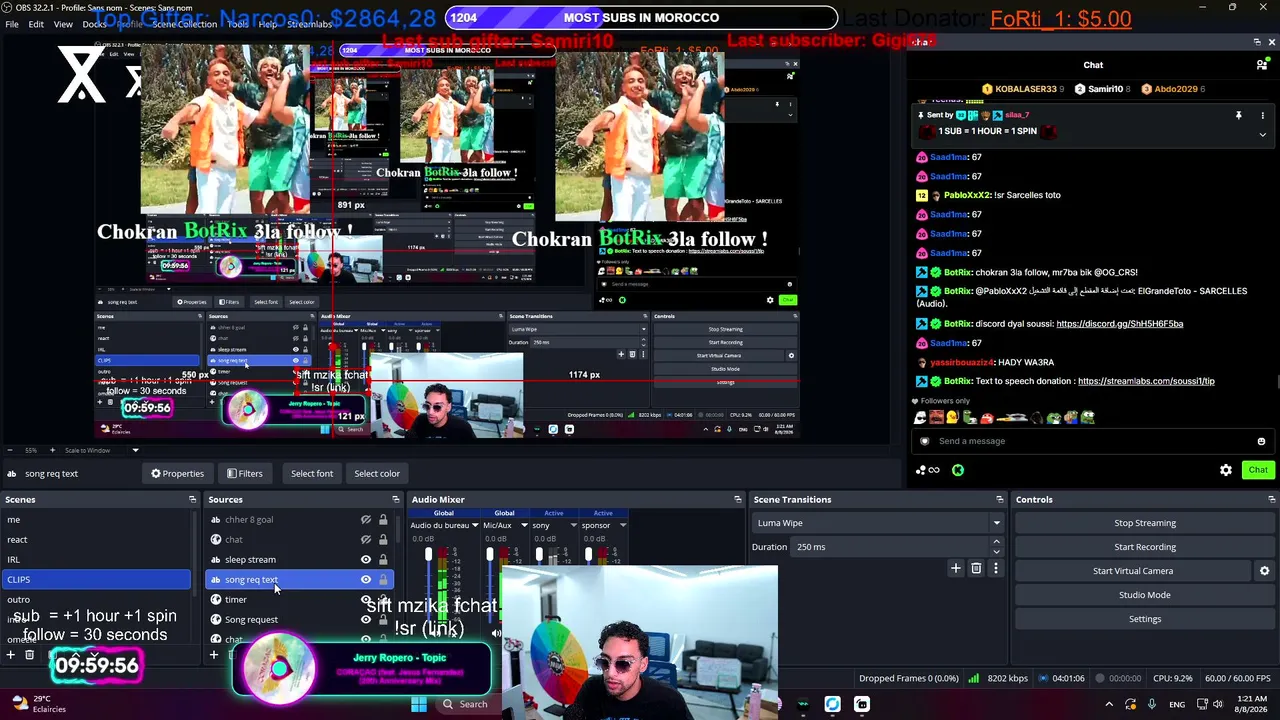
Task: Decrease transition duration with down arrow
Action: [x=996, y=551]
